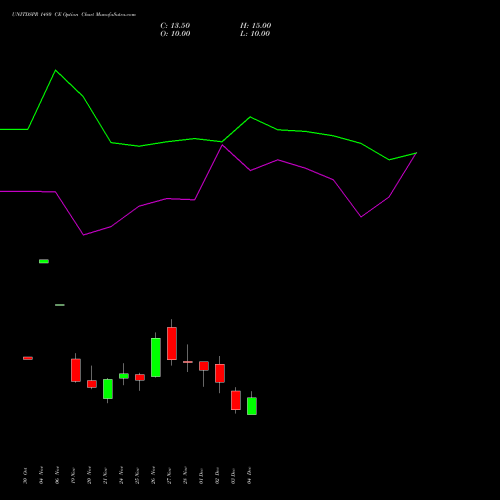Image resolution: width=500 pixels, height=500 pixels.
Task: Click the chart title text at top left
Action: coord(74,15)
